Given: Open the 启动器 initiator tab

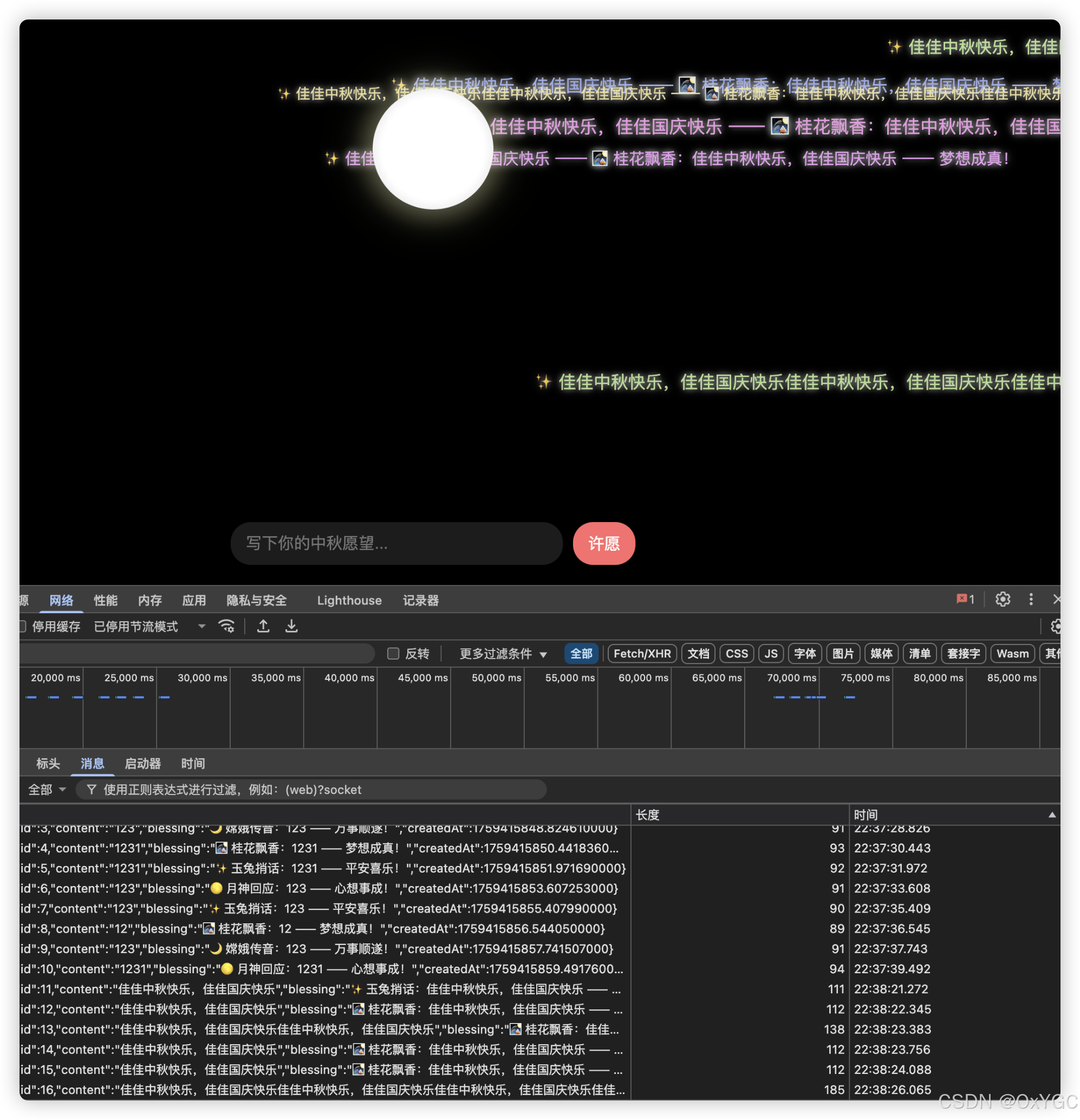Looking at the screenshot, I should pyautogui.click(x=142, y=764).
